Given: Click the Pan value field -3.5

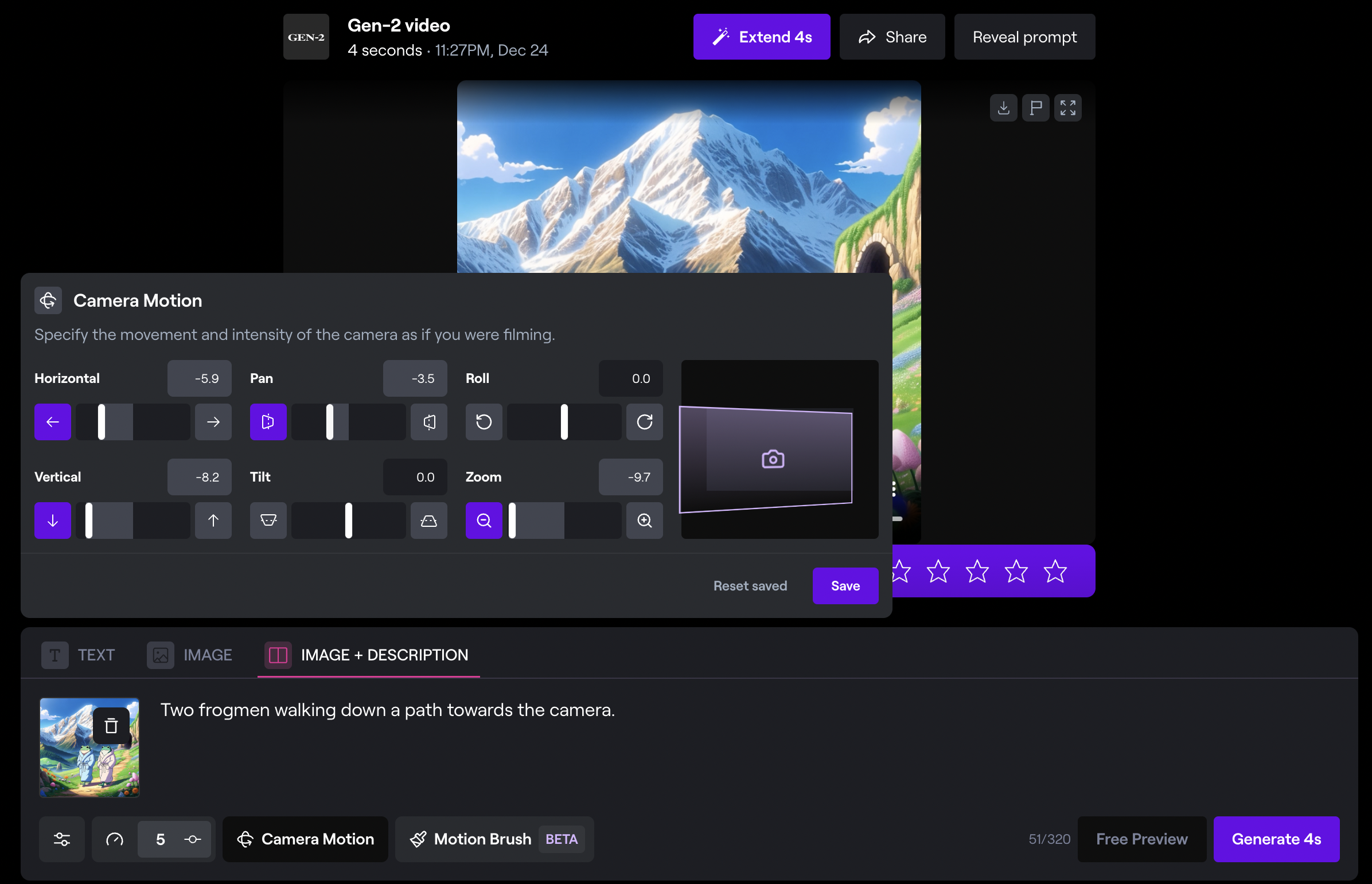Looking at the screenshot, I should click(415, 378).
